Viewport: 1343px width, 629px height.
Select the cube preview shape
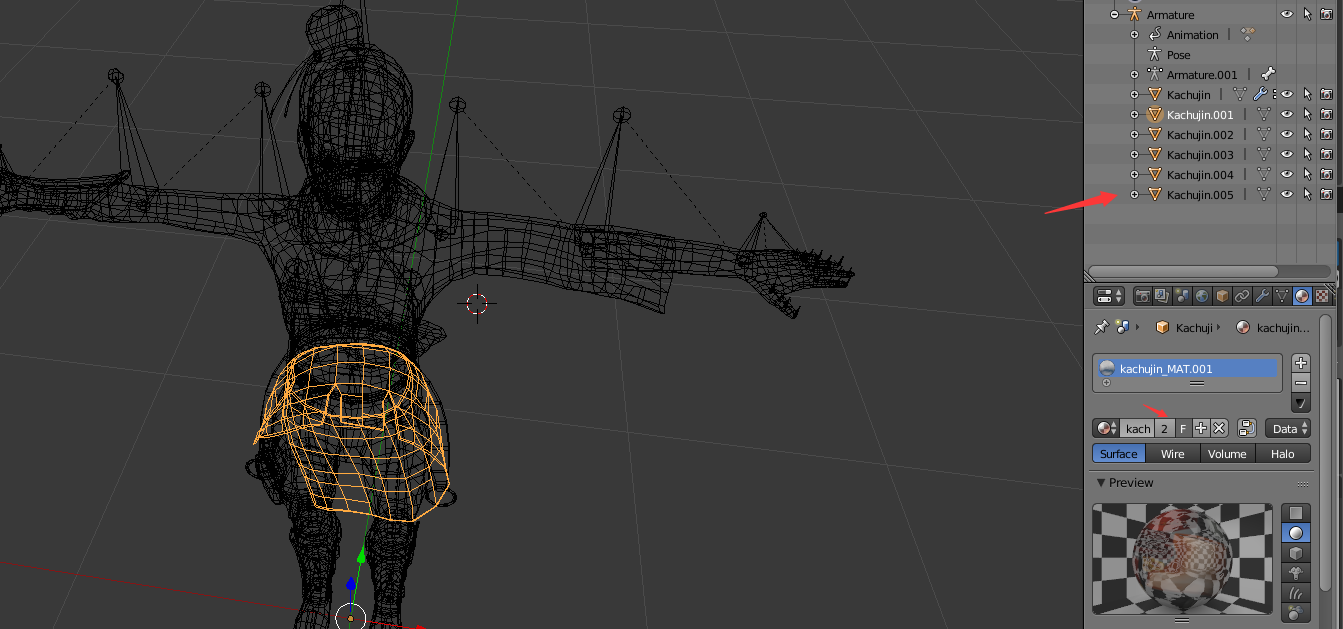(1295, 553)
